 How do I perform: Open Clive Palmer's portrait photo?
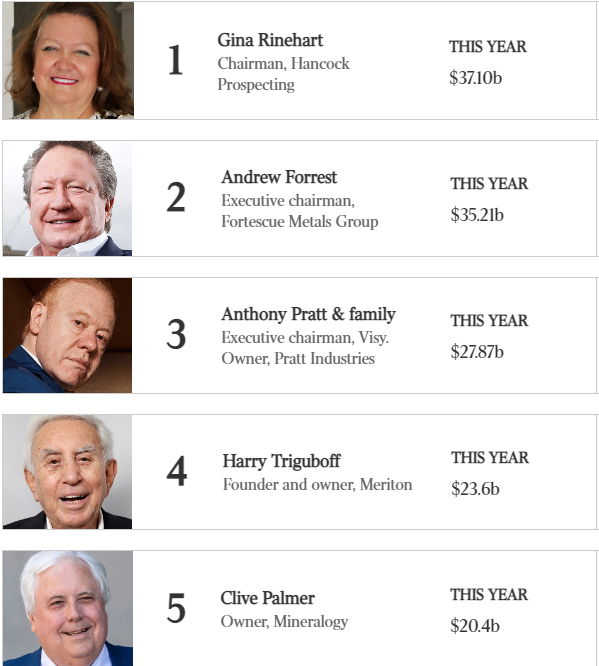point(68,609)
